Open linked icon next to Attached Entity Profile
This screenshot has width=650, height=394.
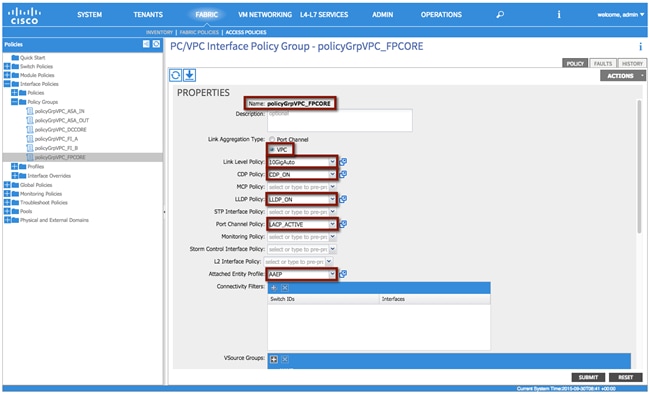click(343, 274)
